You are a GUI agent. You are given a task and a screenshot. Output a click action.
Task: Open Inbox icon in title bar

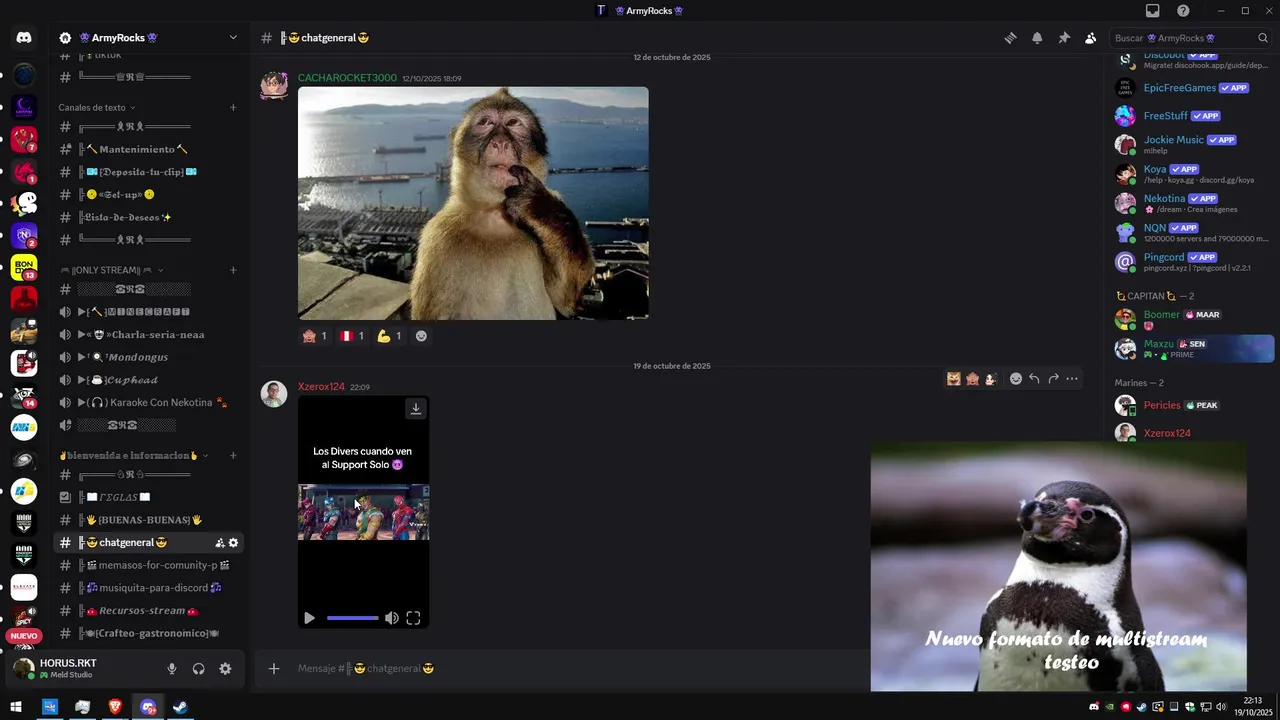[1153, 11]
